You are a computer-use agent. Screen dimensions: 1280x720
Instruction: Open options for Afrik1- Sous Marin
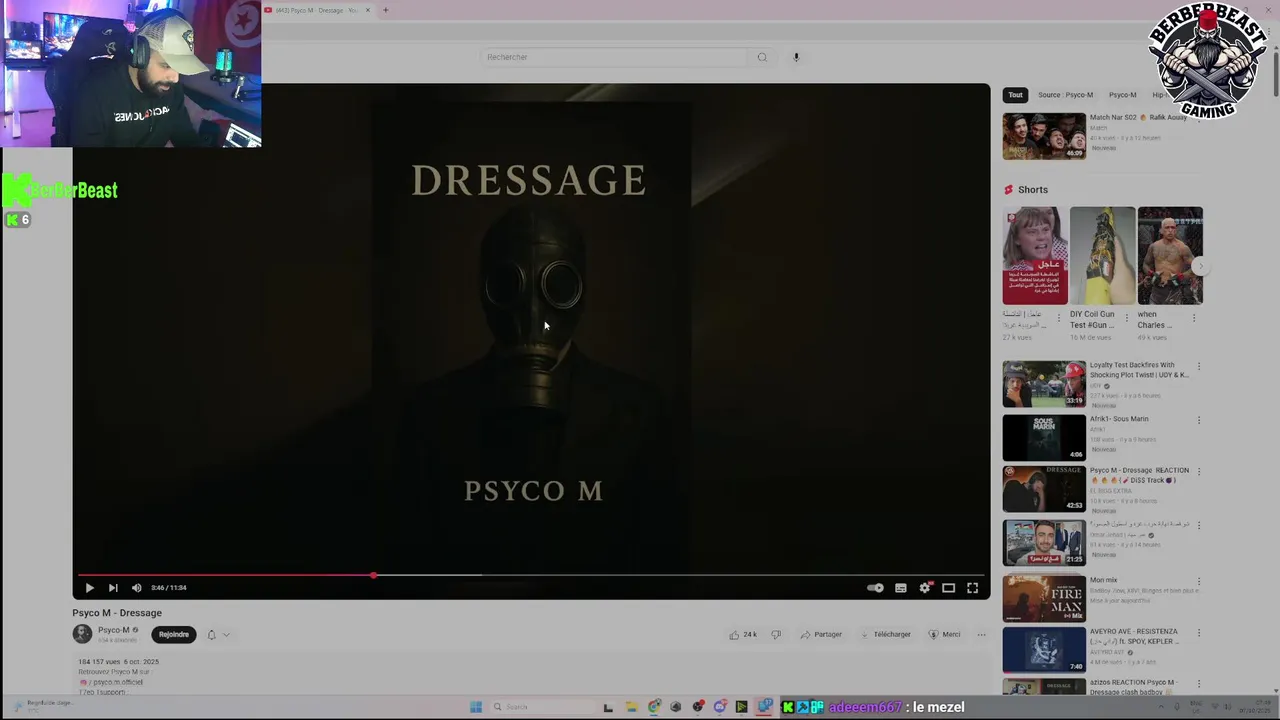[x=1199, y=421]
